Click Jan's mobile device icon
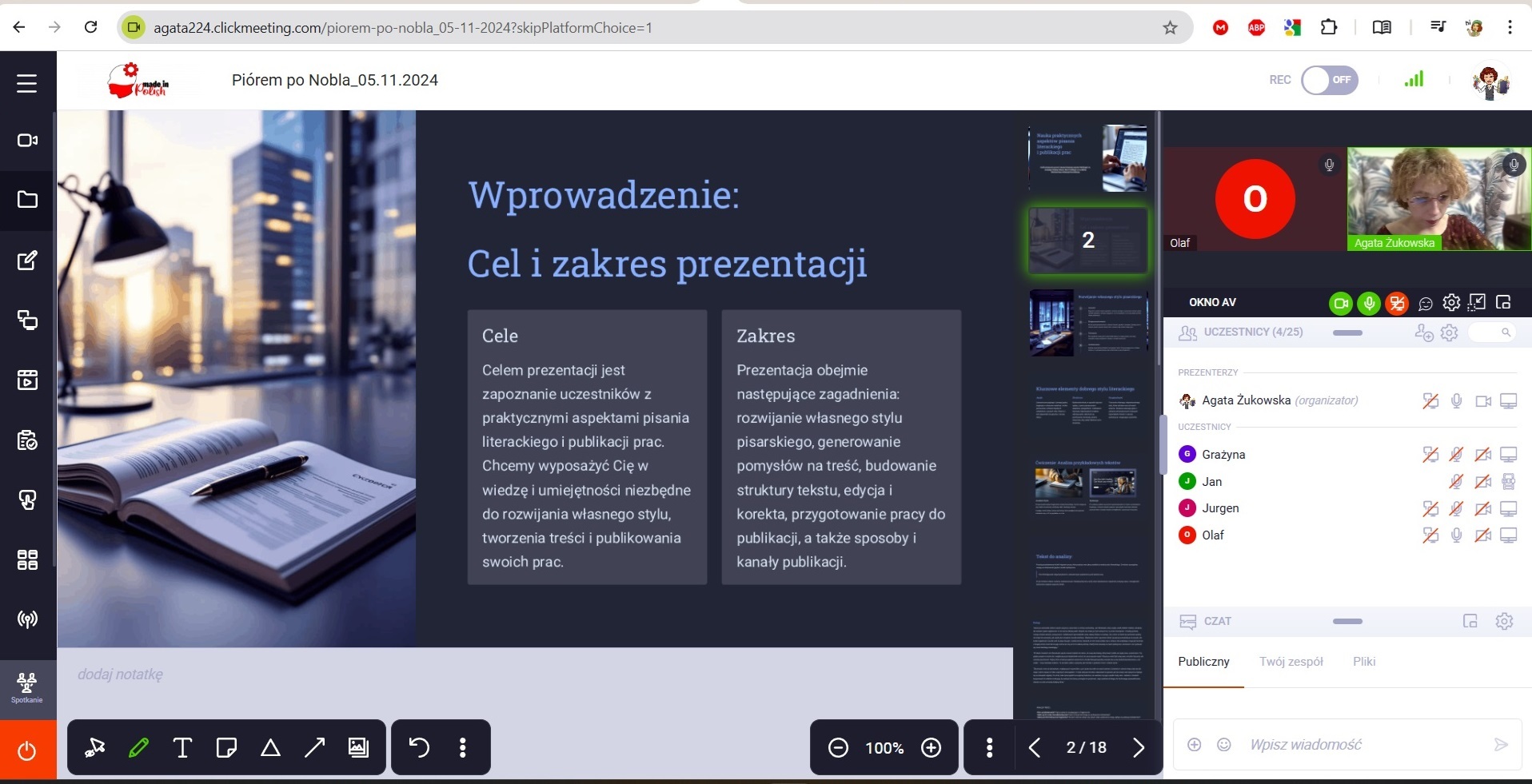This screenshot has height=784, width=1532. pyautogui.click(x=1509, y=482)
